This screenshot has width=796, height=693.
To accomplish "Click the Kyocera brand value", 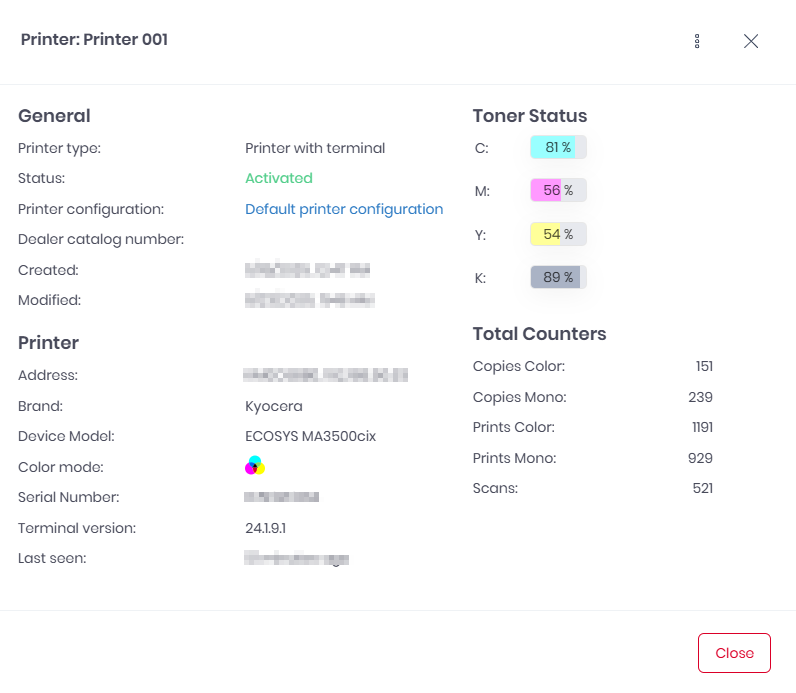I will (274, 406).
